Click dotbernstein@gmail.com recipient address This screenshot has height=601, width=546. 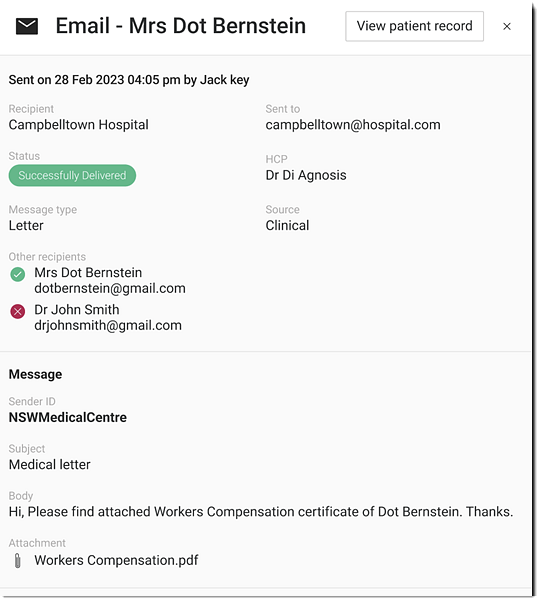[110, 288]
